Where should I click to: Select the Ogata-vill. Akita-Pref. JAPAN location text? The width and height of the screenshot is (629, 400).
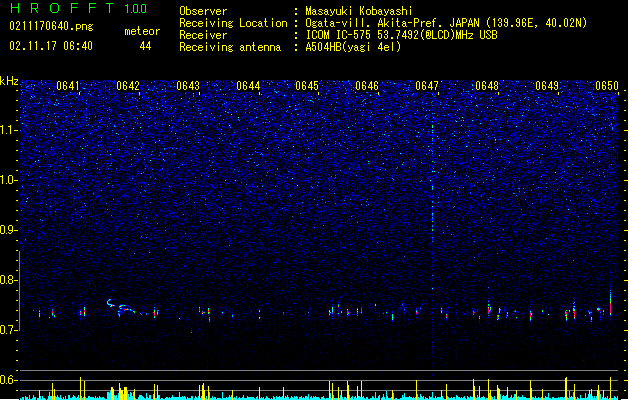(446, 23)
